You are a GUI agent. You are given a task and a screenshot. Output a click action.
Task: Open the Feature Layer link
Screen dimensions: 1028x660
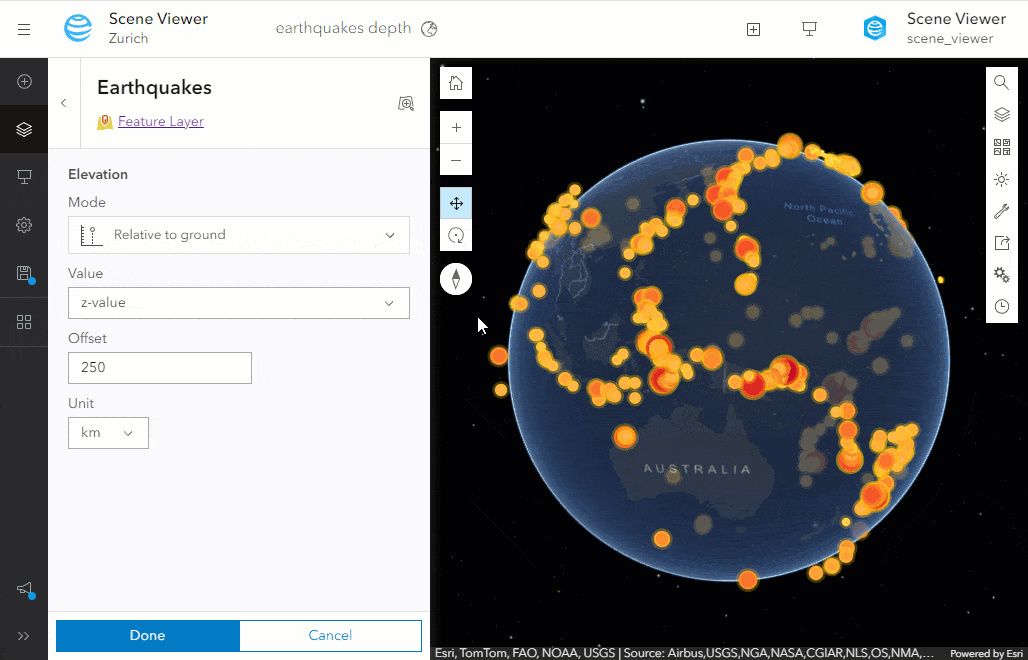pos(160,121)
